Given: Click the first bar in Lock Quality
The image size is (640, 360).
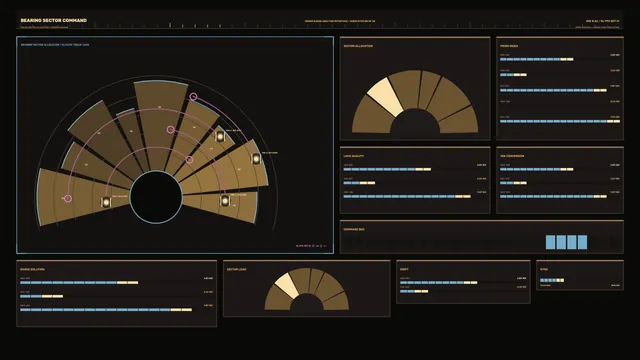Looking at the screenshot, I should [387, 169].
